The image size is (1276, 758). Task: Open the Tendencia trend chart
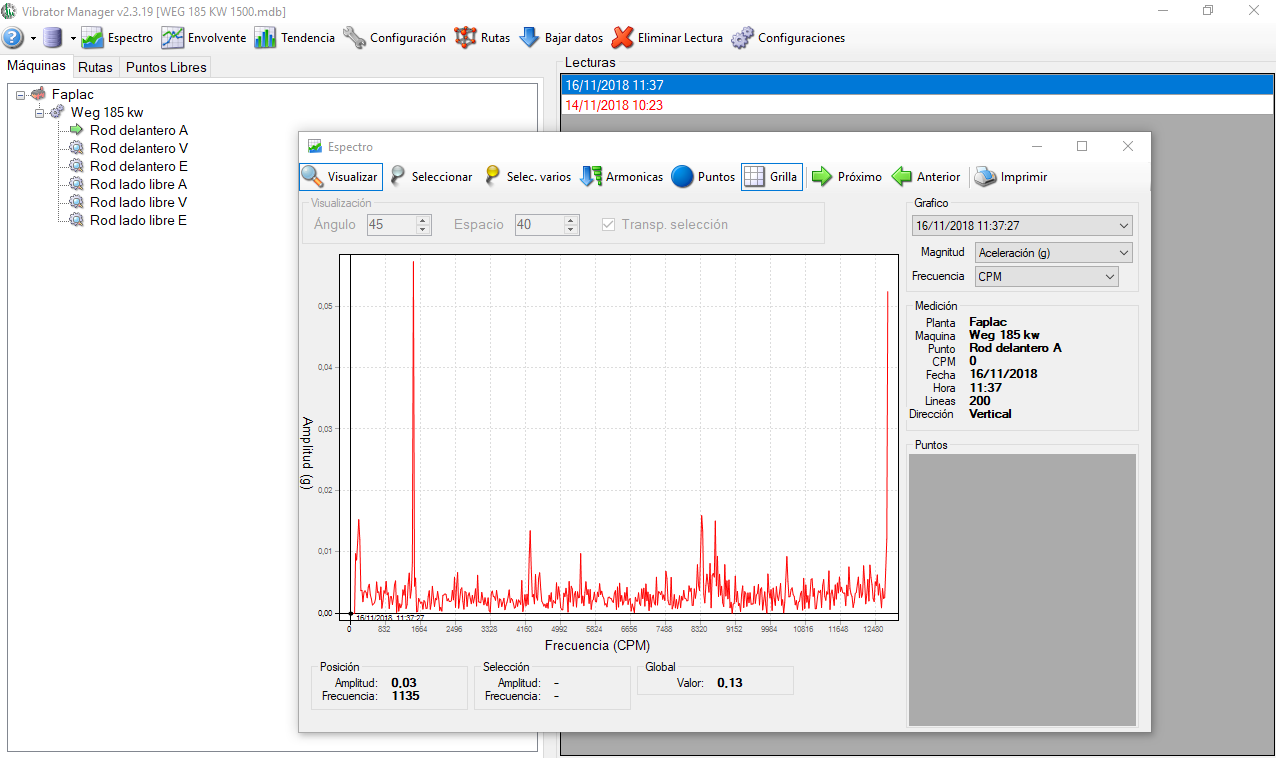[294, 38]
